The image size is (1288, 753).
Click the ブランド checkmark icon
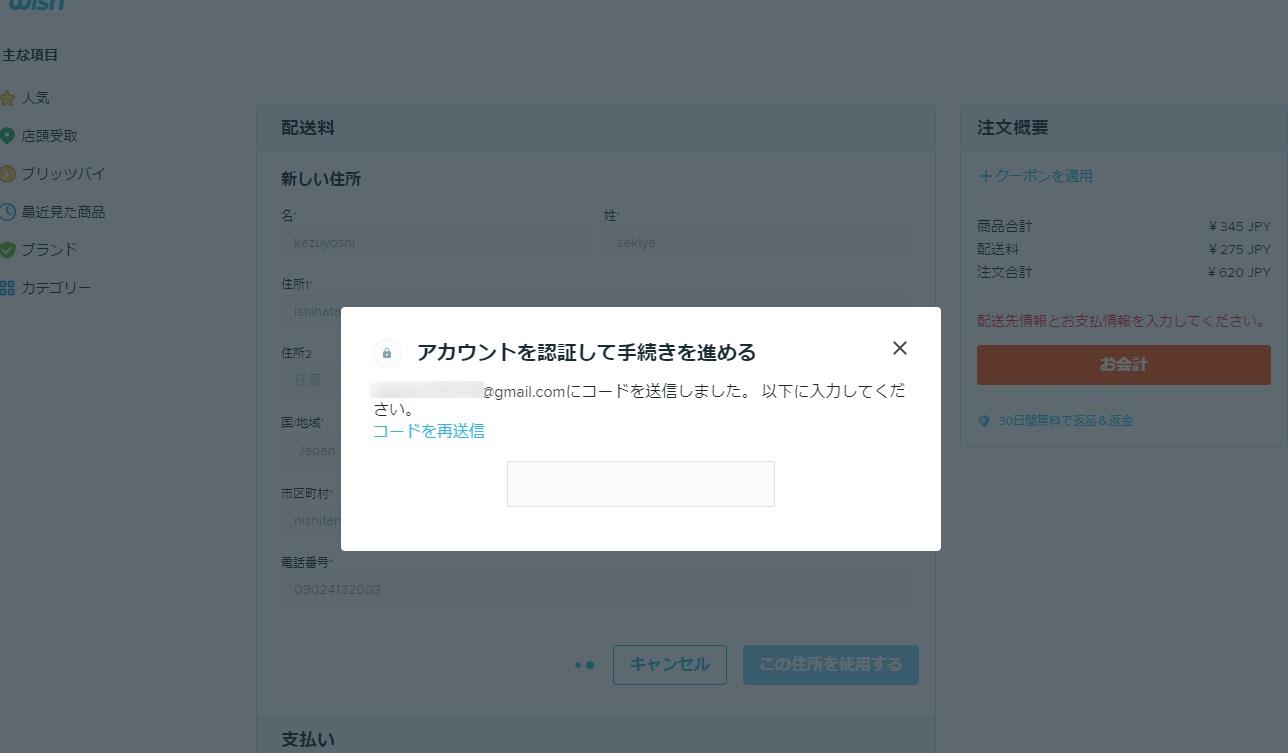coord(10,249)
